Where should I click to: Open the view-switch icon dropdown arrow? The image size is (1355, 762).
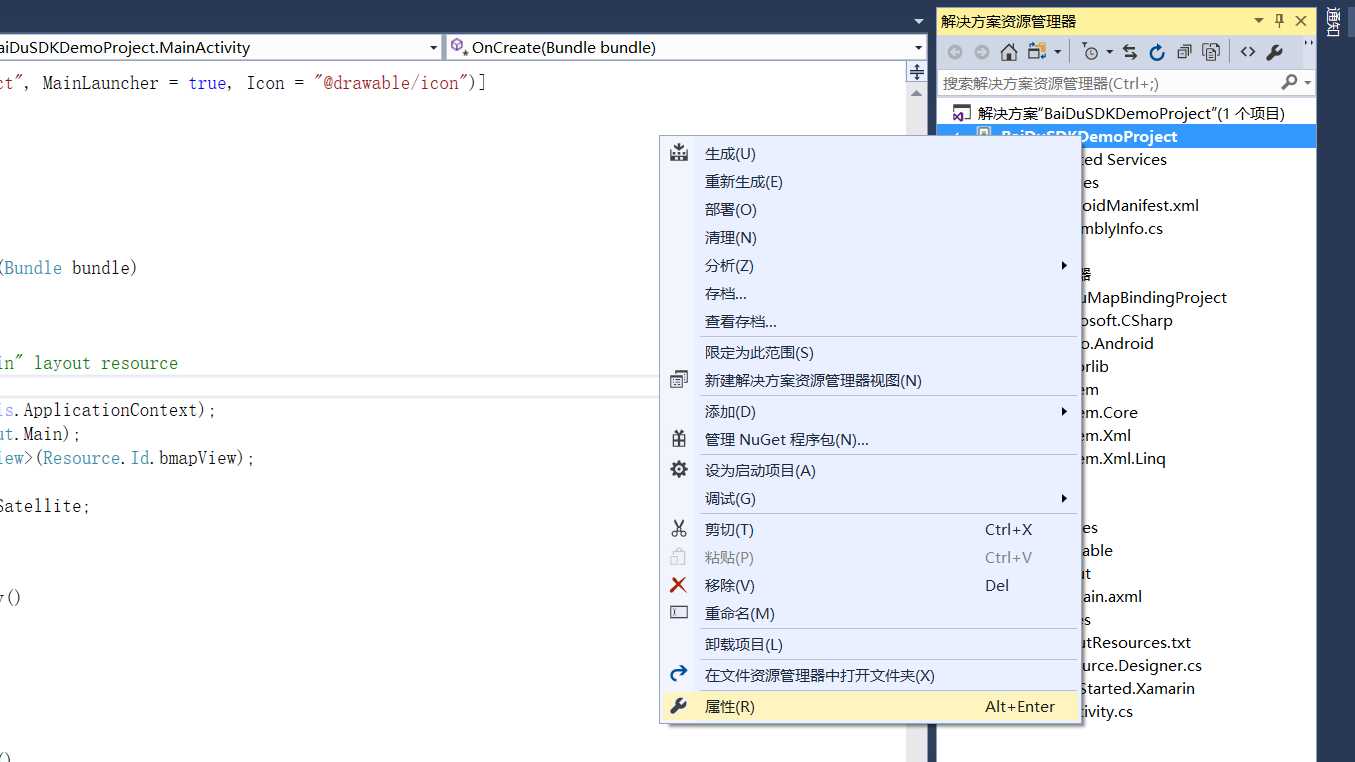[1056, 52]
